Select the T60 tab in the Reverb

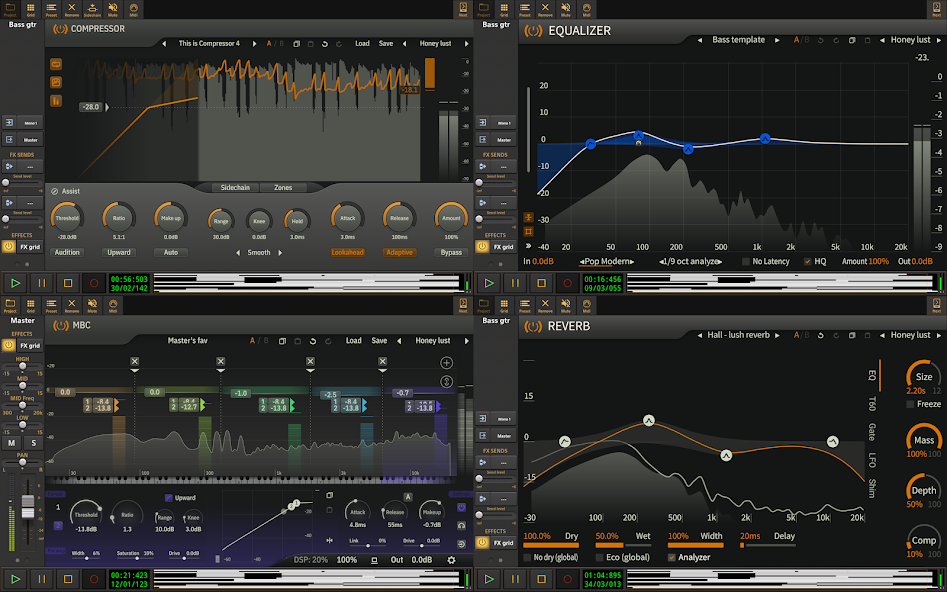coord(870,403)
